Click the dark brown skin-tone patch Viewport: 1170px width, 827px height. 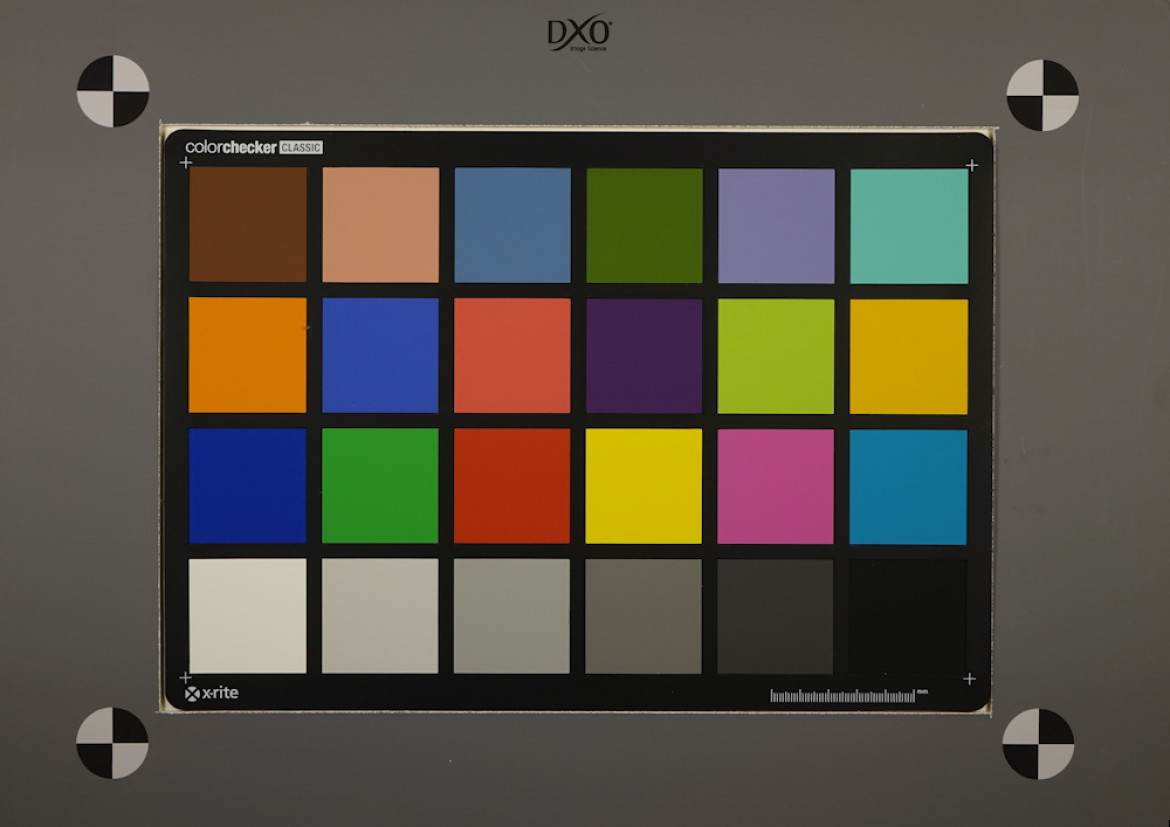click(x=248, y=224)
